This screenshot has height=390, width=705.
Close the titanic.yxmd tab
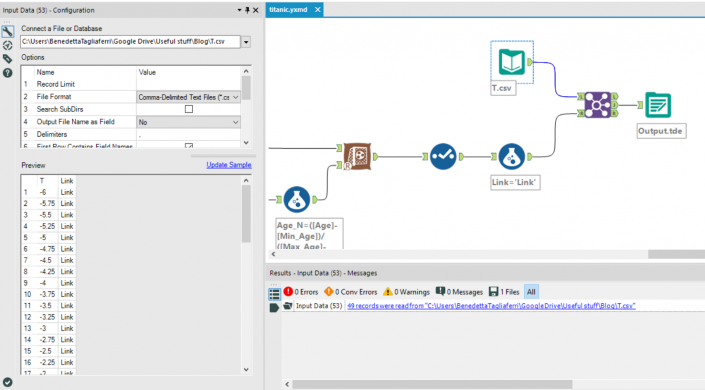[317, 9]
